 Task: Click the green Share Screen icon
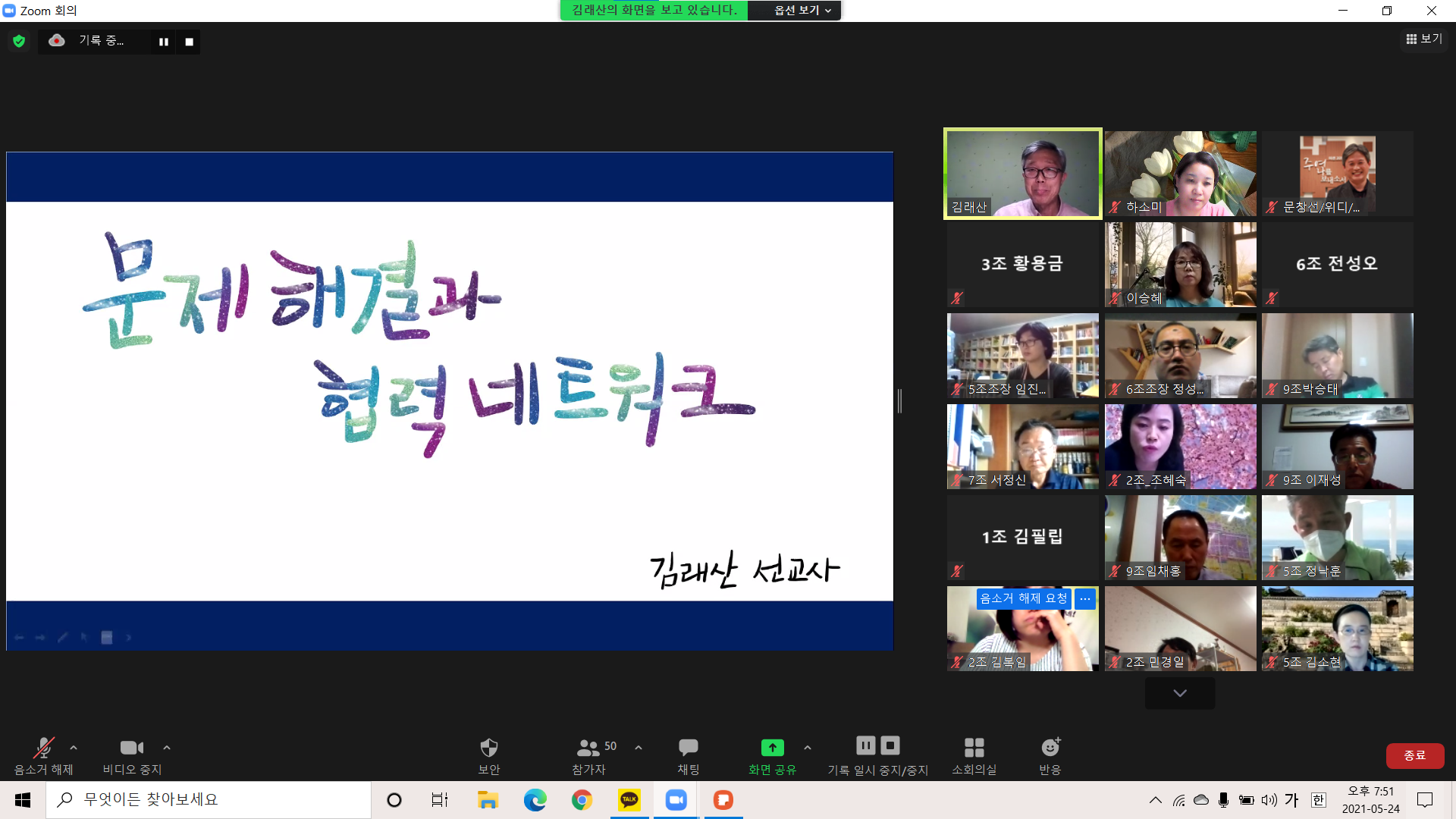point(772,748)
